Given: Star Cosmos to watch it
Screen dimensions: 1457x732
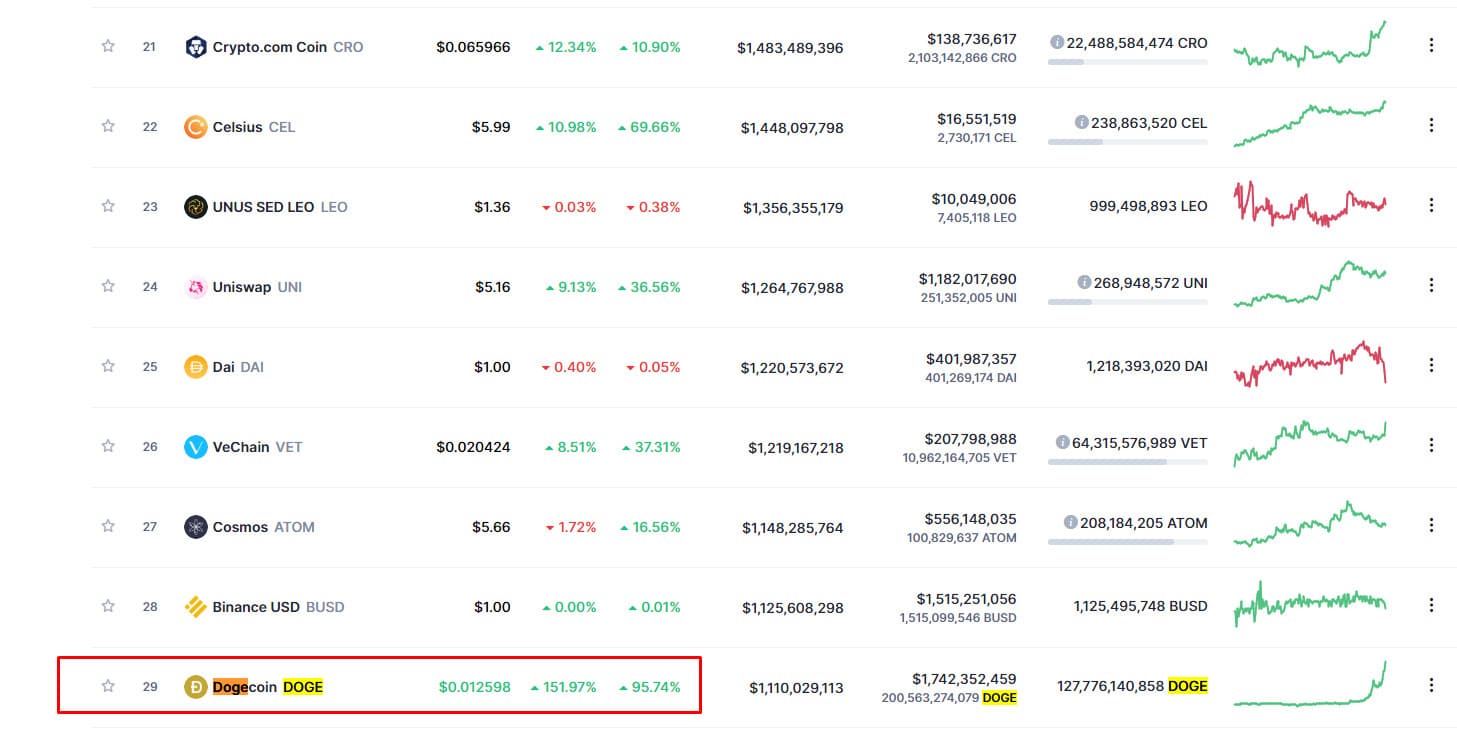Looking at the screenshot, I should coord(108,526).
